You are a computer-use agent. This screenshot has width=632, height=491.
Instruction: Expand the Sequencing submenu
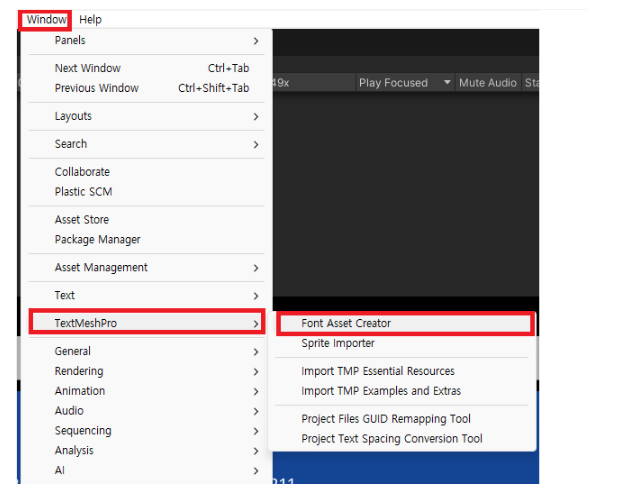click(x=147, y=431)
